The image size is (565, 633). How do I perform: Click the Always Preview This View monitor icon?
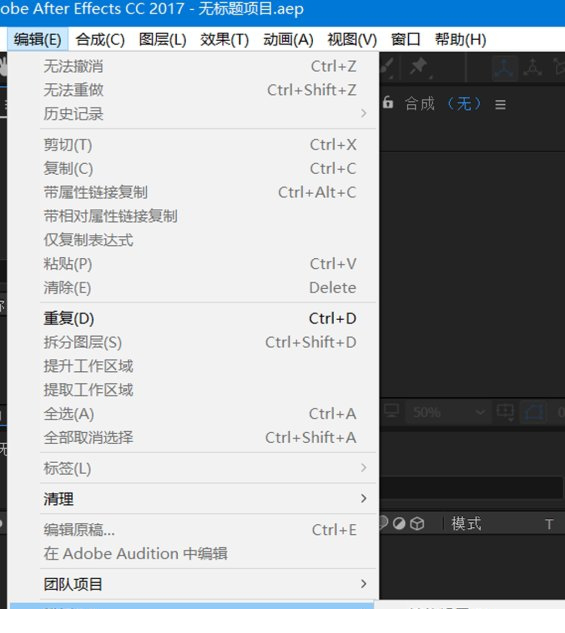[391, 412]
